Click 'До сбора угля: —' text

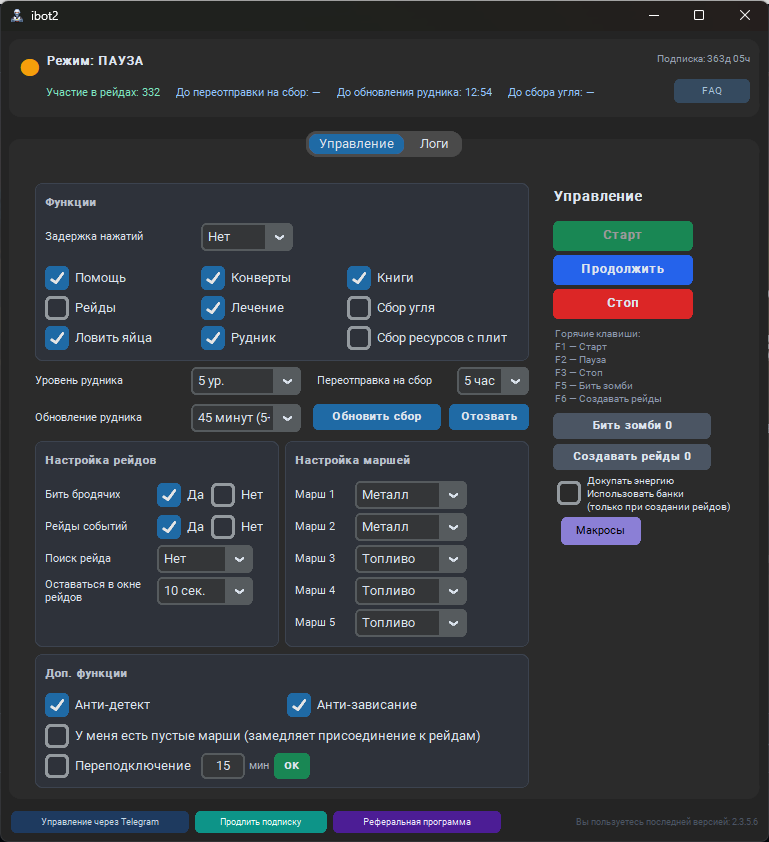(x=551, y=92)
